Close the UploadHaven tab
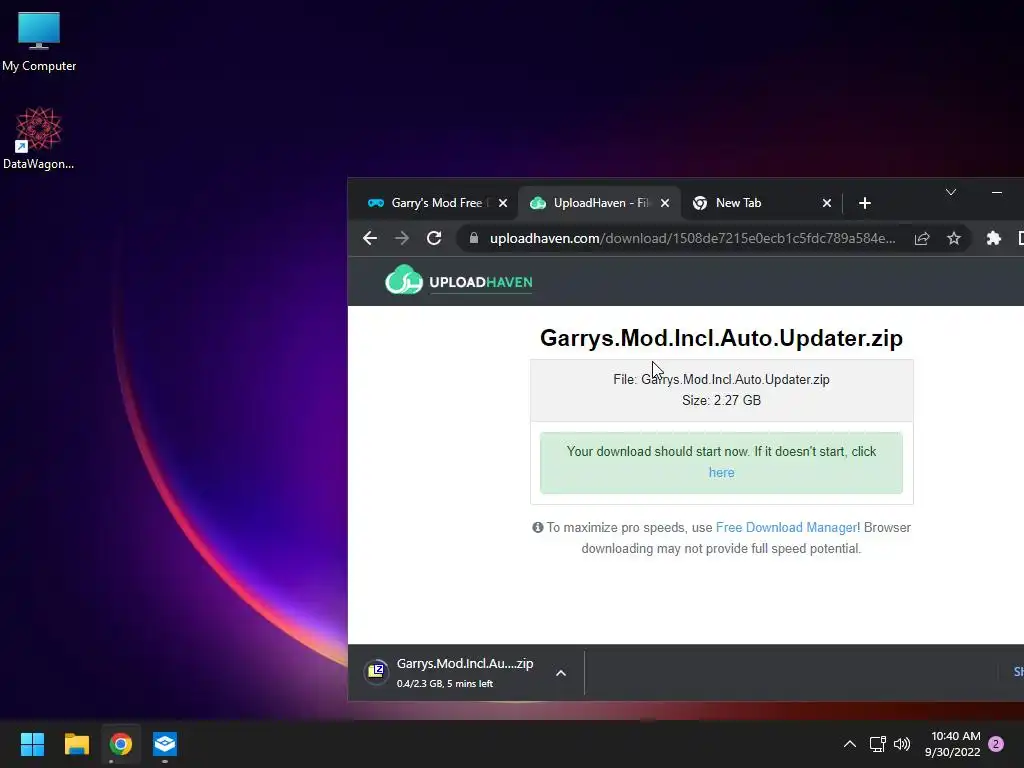Viewport: 1024px width, 768px height. click(665, 203)
